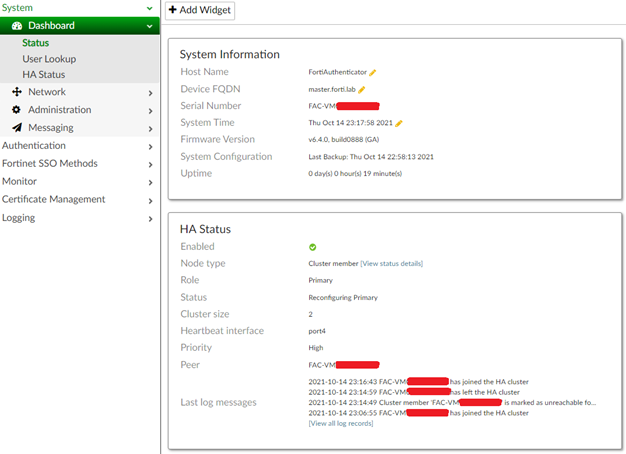
Task: Click the Dashboard gauge icon
Action: tap(17, 26)
